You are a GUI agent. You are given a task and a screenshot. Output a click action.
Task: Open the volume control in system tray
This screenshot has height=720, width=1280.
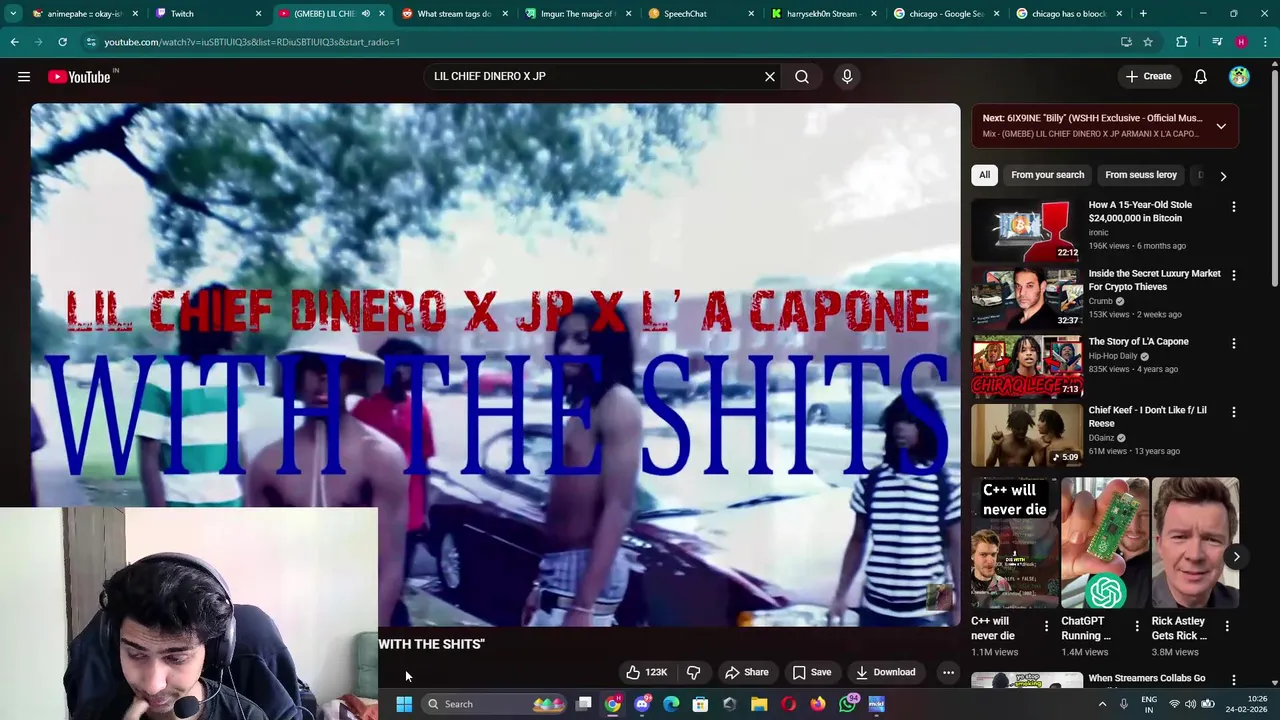pyautogui.click(x=1191, y=704)
